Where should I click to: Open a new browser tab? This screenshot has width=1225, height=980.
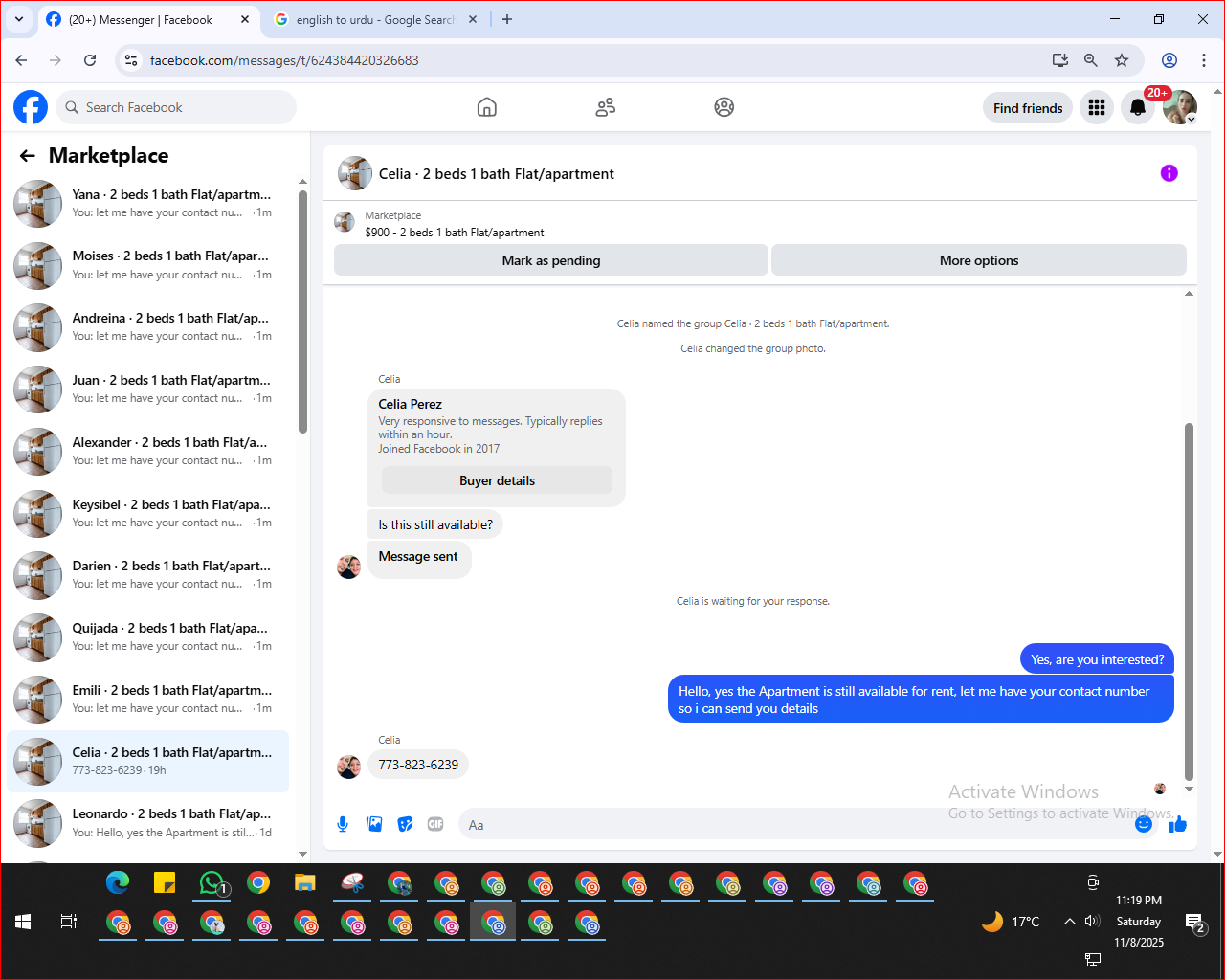[507, 19]
